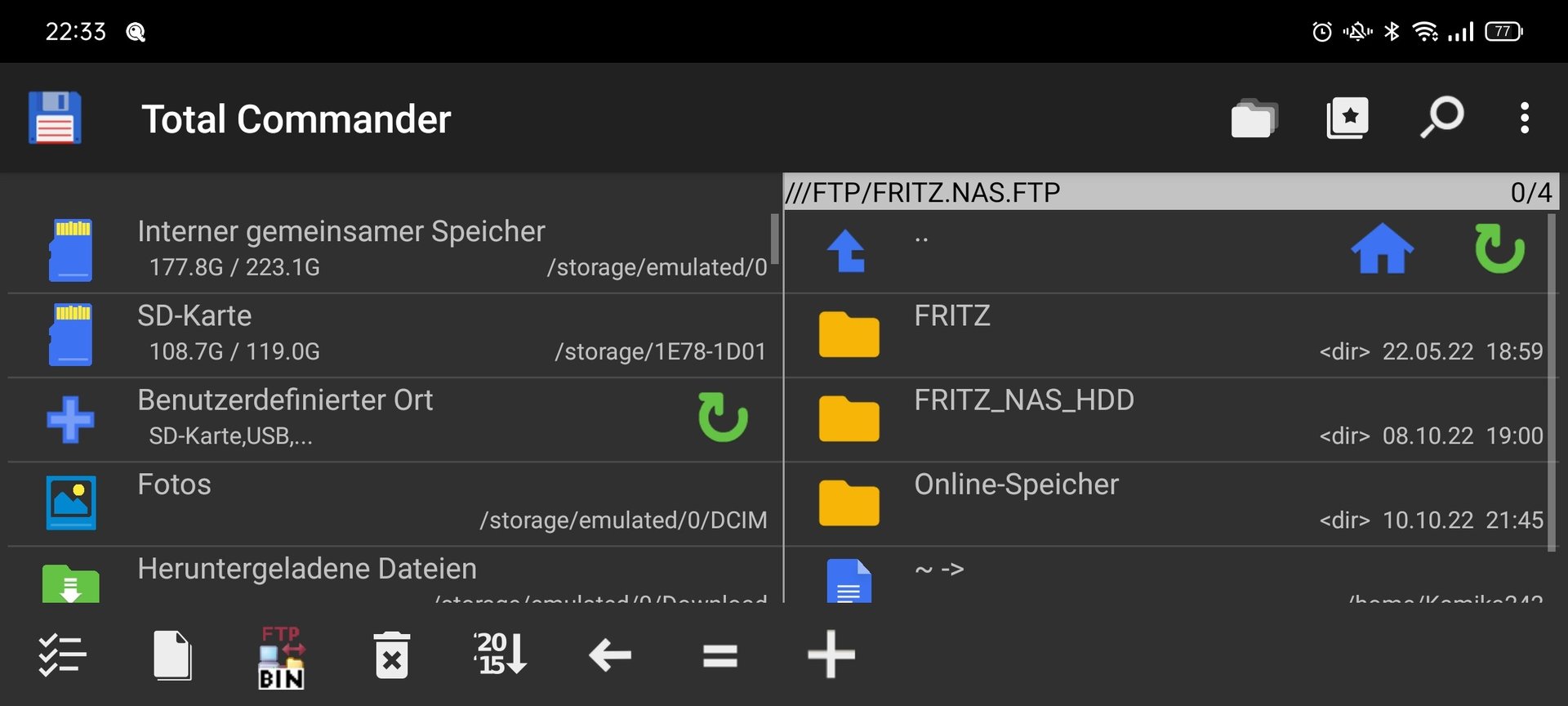This screenshot has height=706, width=1568.
Task: Open the FTP binary transfer mode button
Action: click(282, 656)
